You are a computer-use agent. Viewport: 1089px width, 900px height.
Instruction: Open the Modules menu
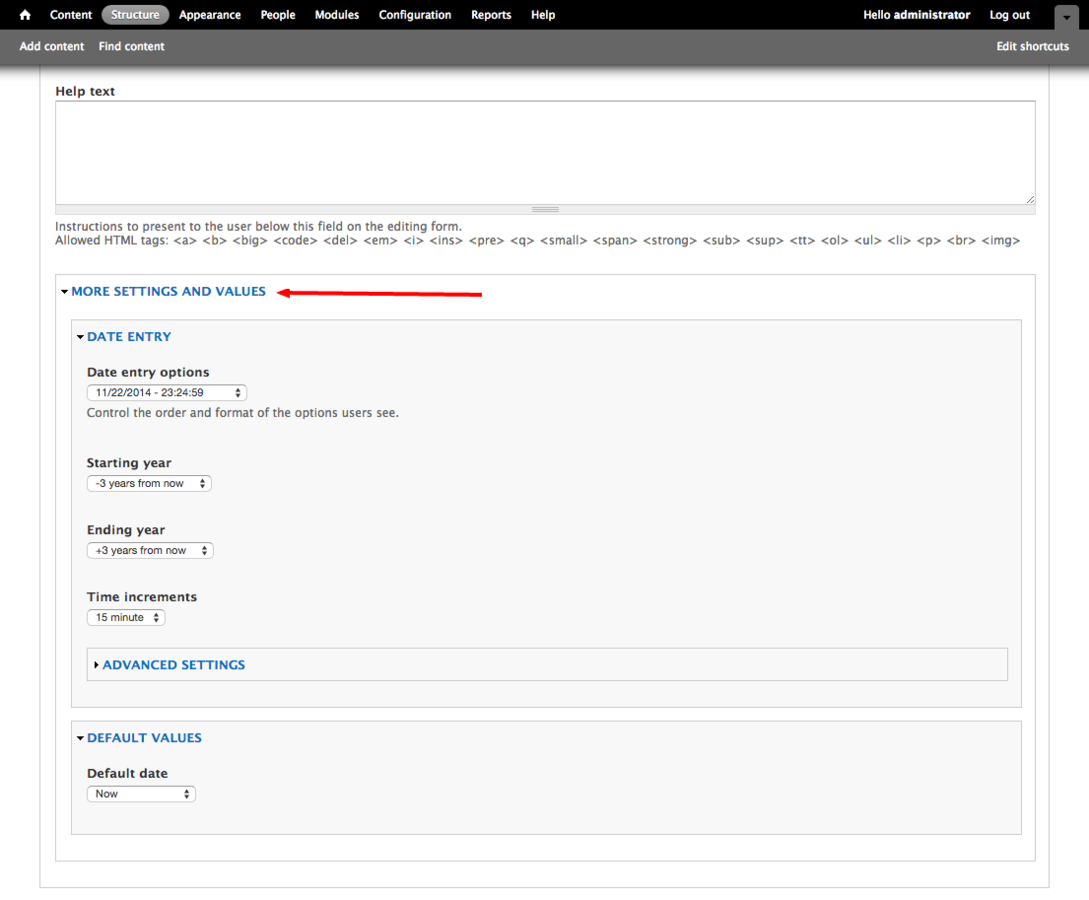[x=337, y=15]
